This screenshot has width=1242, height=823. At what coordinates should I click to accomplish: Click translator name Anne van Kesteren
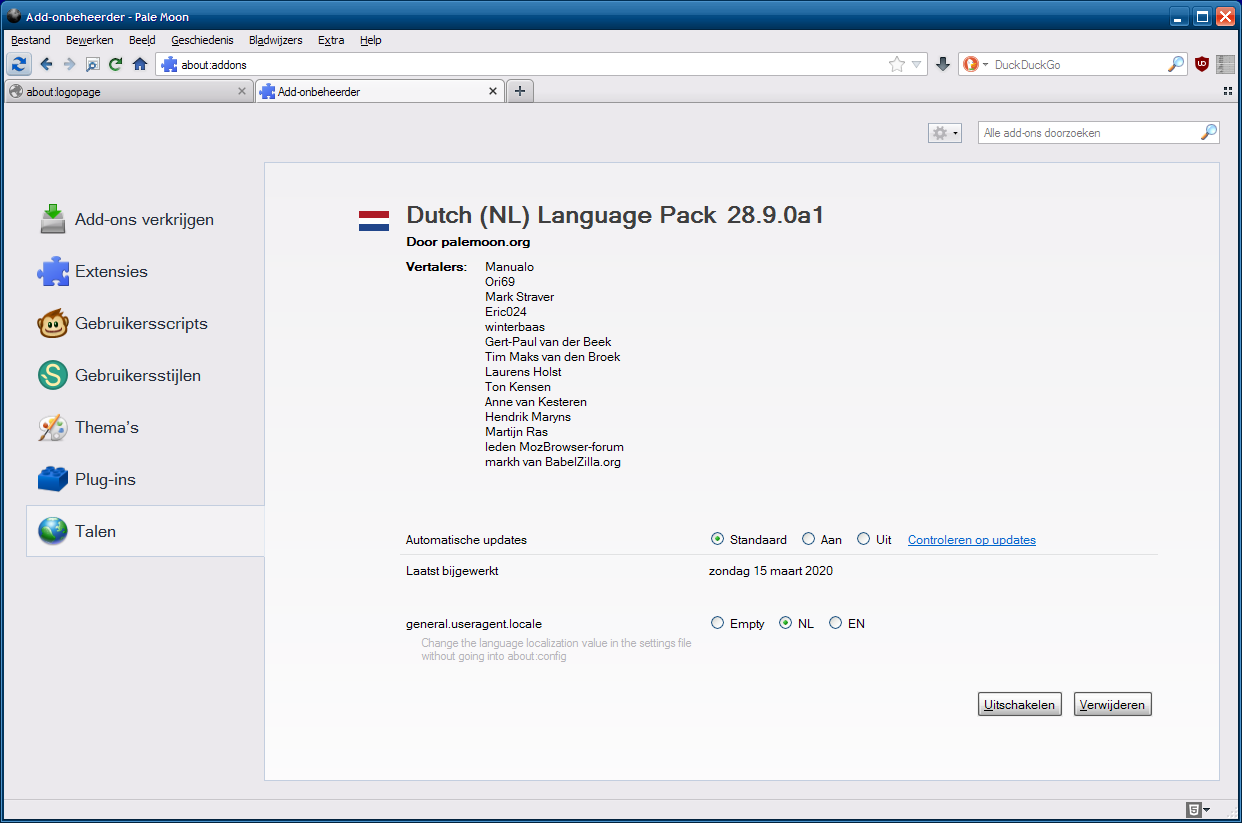[x=534, y=402]
